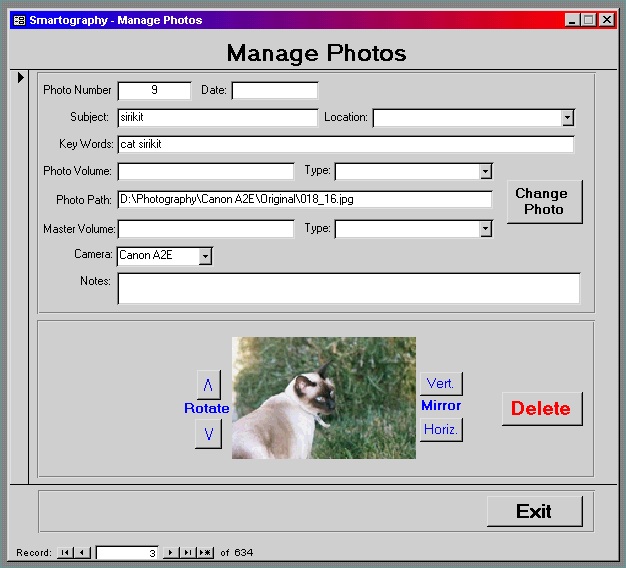Open the Location dropdown
This screenshot has width=626, height=568.
pyautogui.click(x=567, y=118)
